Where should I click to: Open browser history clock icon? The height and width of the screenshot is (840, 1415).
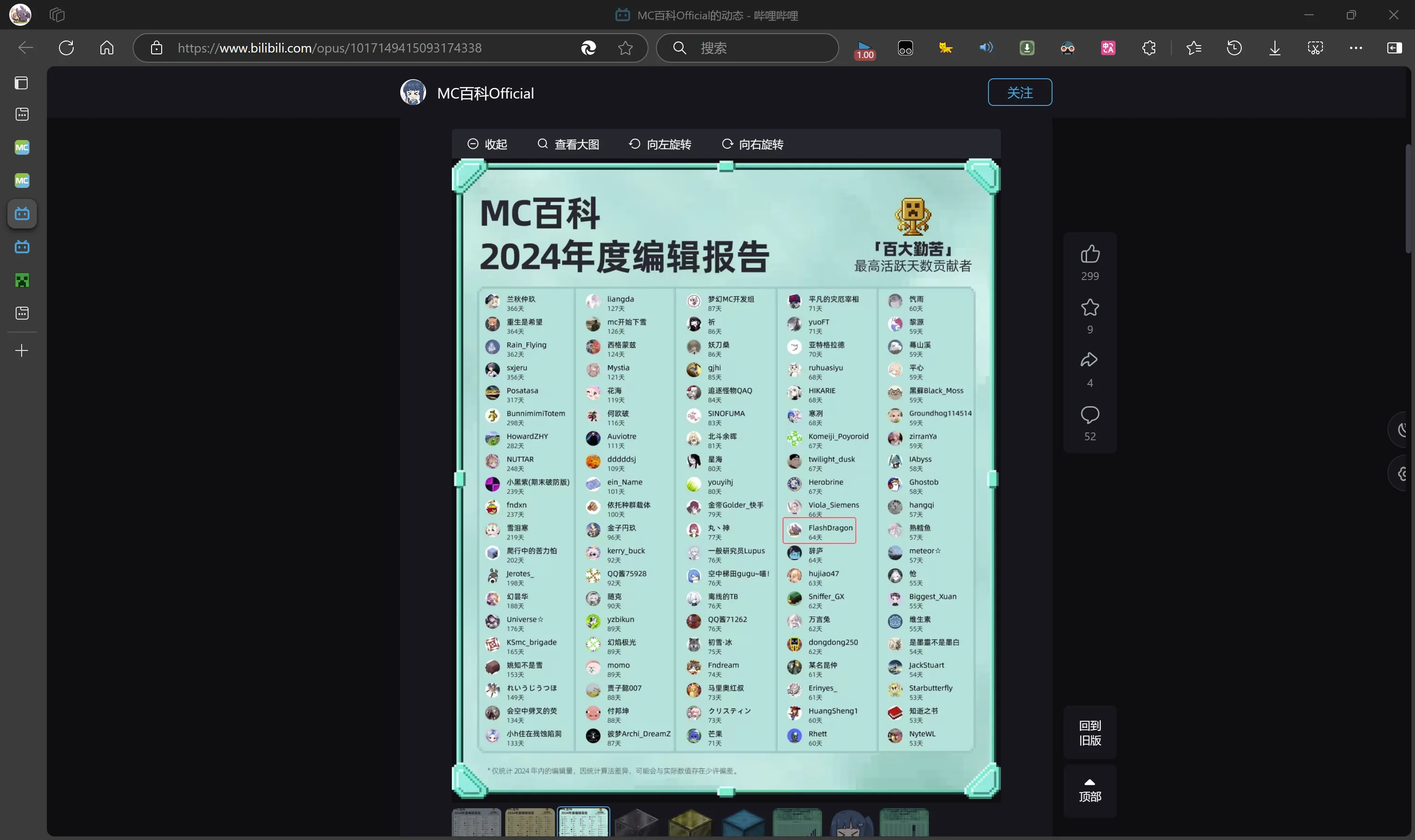1234,48
